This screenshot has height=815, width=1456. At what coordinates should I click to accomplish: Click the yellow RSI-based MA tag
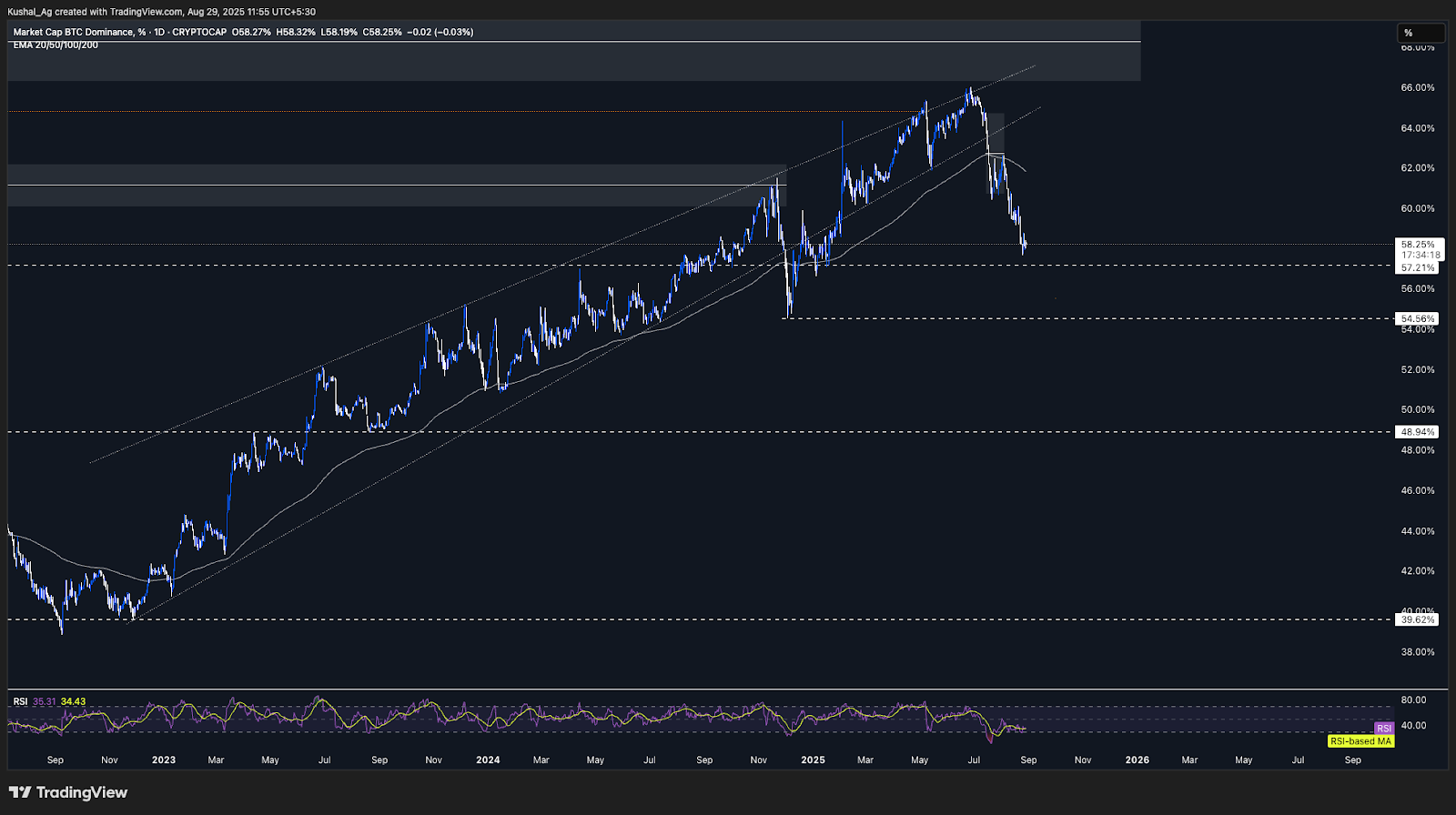click(1360, 741)
